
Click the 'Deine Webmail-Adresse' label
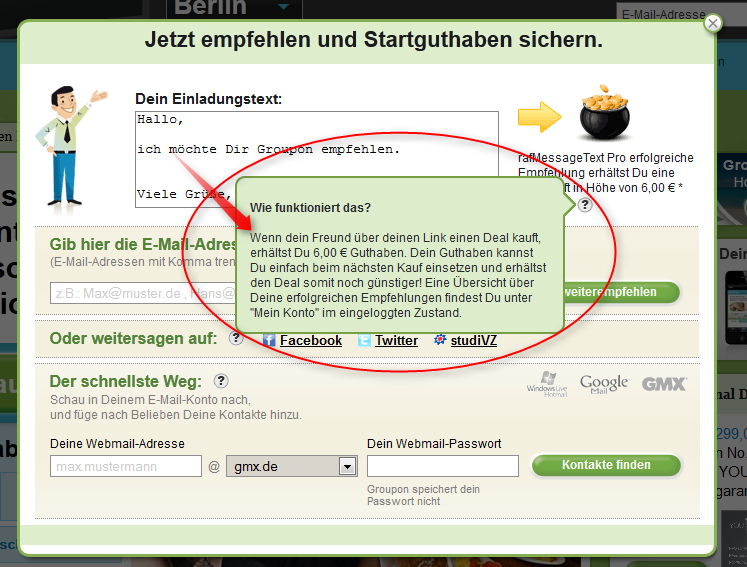117,444
